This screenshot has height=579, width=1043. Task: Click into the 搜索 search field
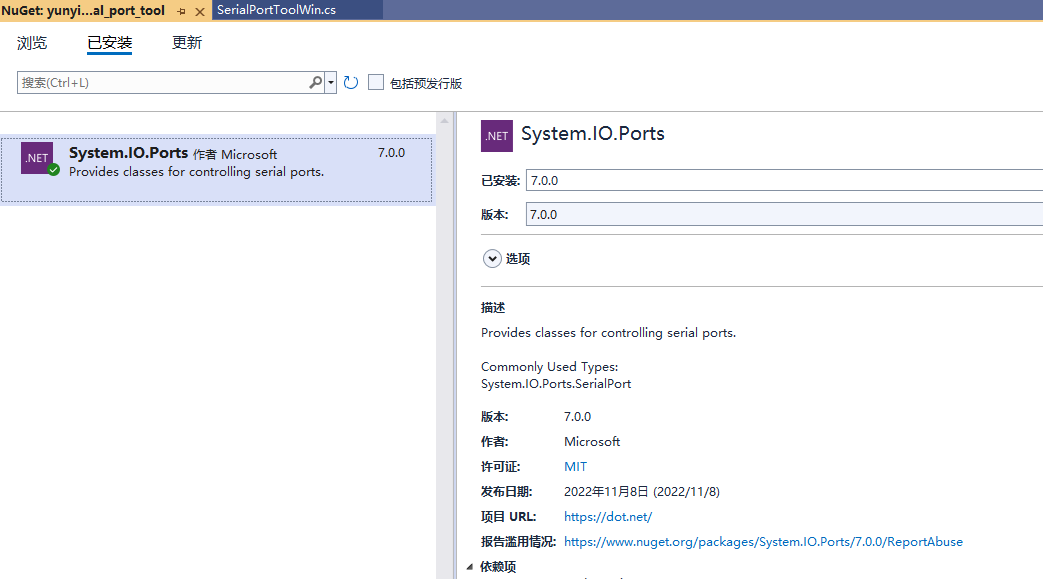click(160, 83)
